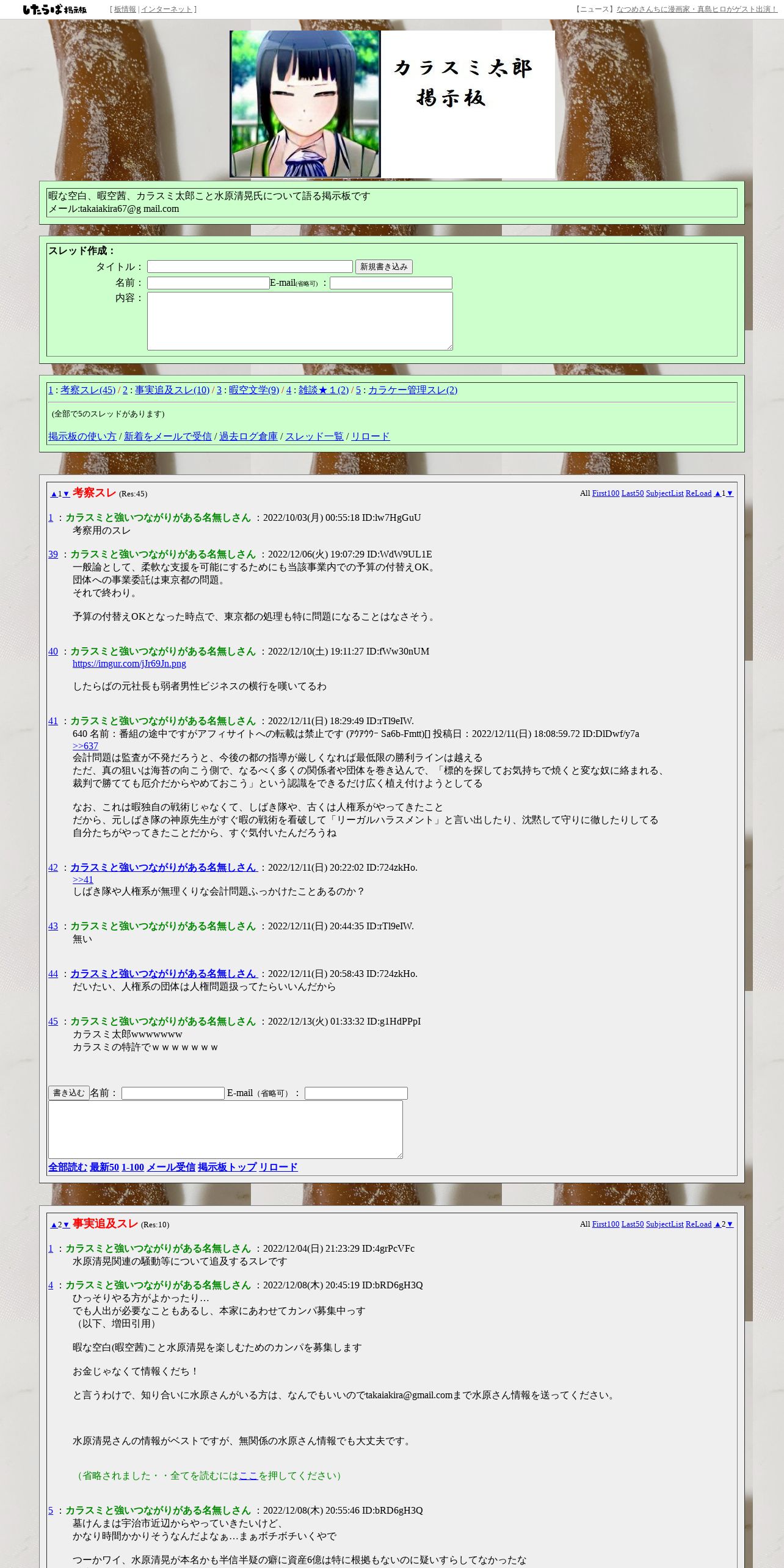This screenshot has width=784, height=1568.
Task: Click thread number 3 in index
Action: coord(219,390)
